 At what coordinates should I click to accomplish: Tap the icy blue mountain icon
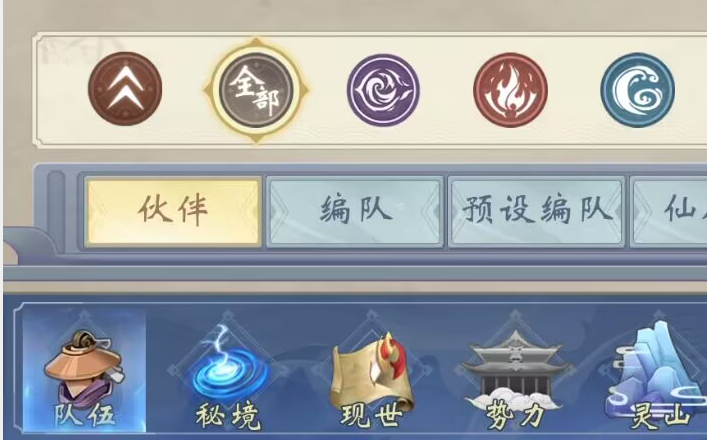coord(656,365)
